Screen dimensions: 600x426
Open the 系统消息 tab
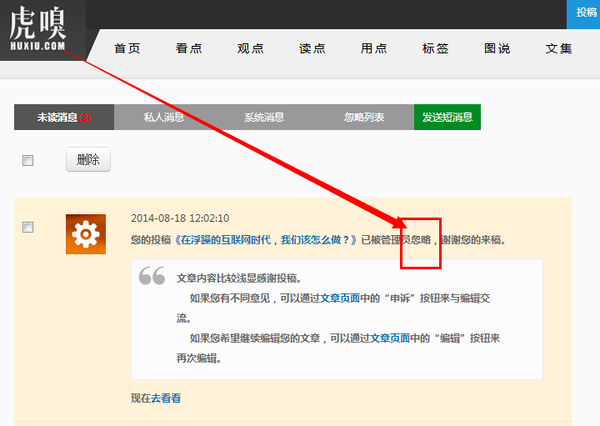(264, 117)
